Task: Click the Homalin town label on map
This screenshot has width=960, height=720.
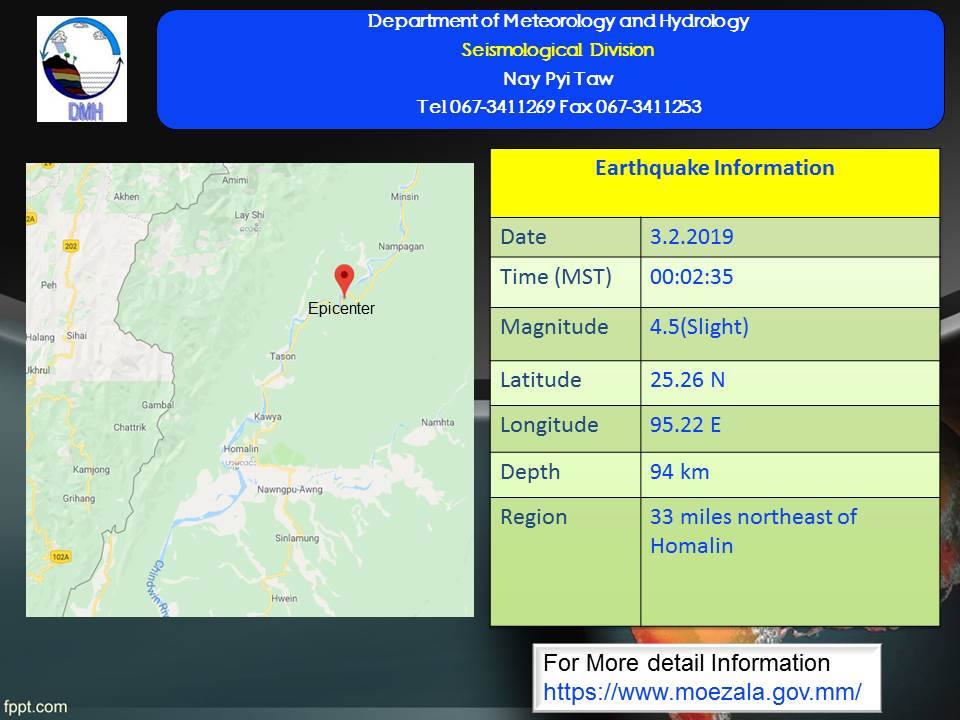Action: point(241,449)
